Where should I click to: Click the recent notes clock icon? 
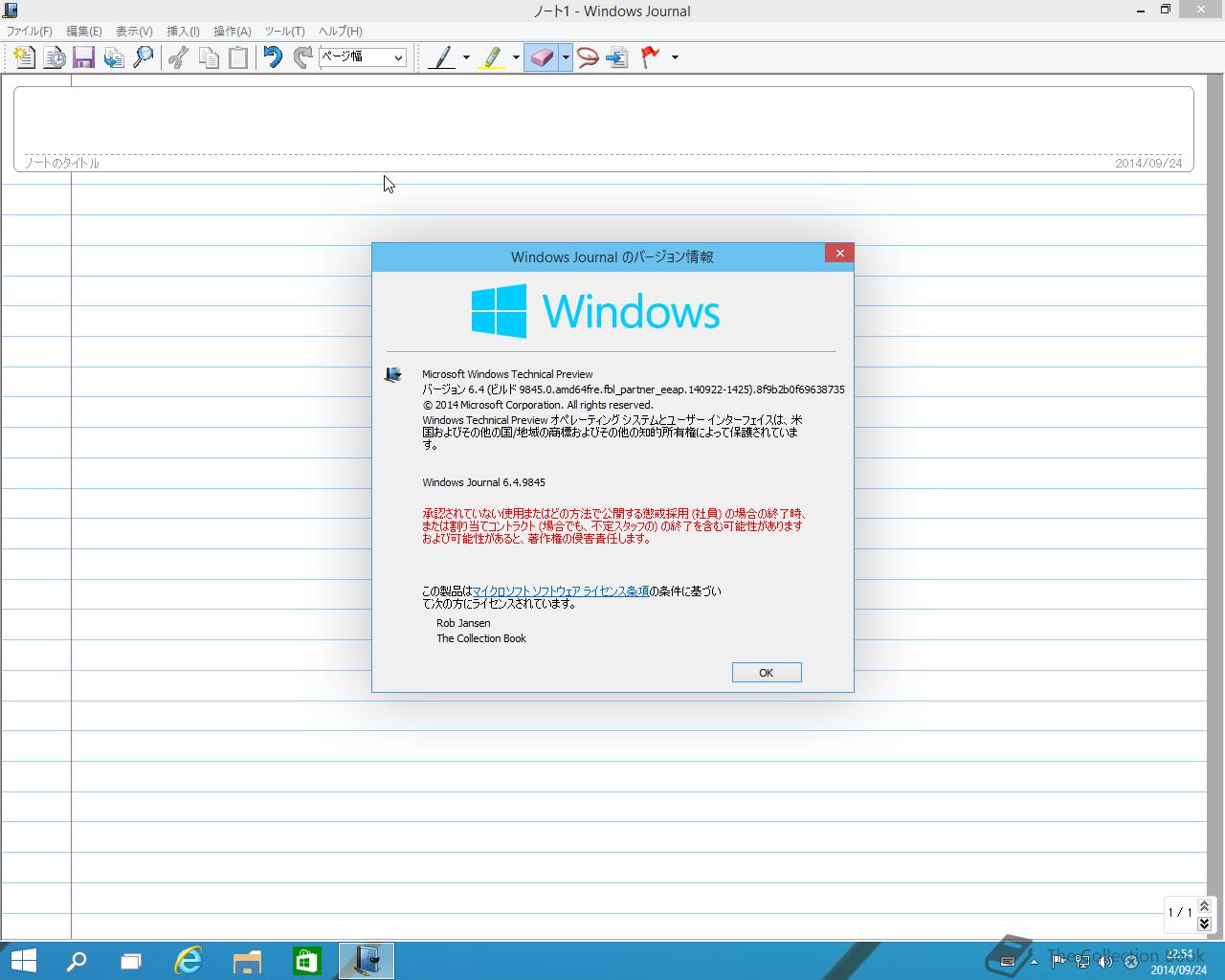tap(55, 57)
